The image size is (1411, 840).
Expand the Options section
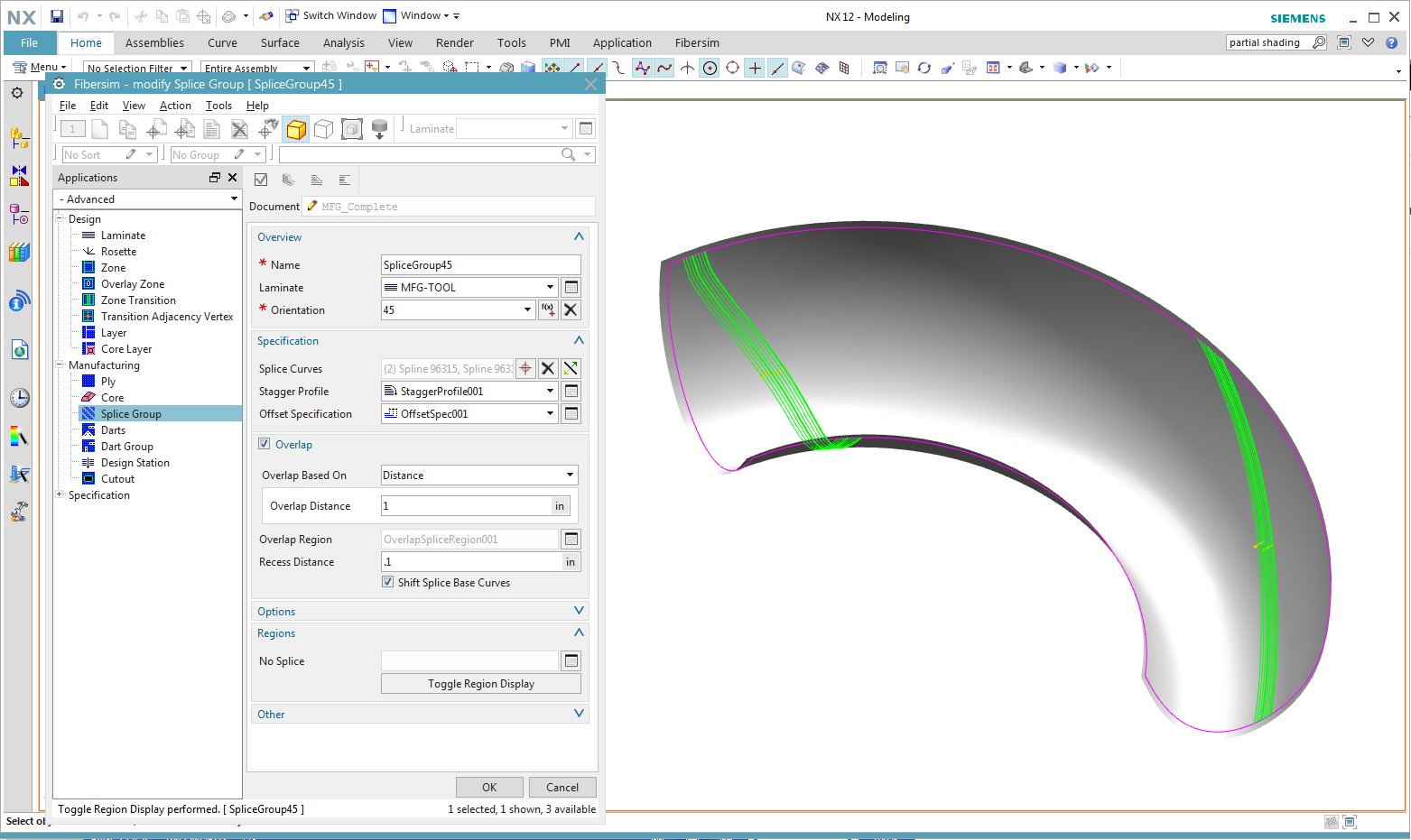pos(579,611)
